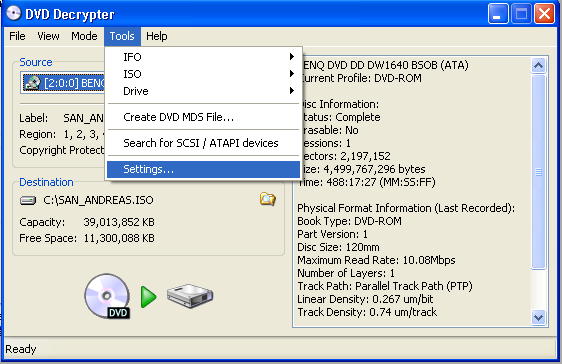The image size is (562, 364).
Task: Click the 'Time: 488:17:27 (MM:SS:FF)' line
Action: click(367, 182)
